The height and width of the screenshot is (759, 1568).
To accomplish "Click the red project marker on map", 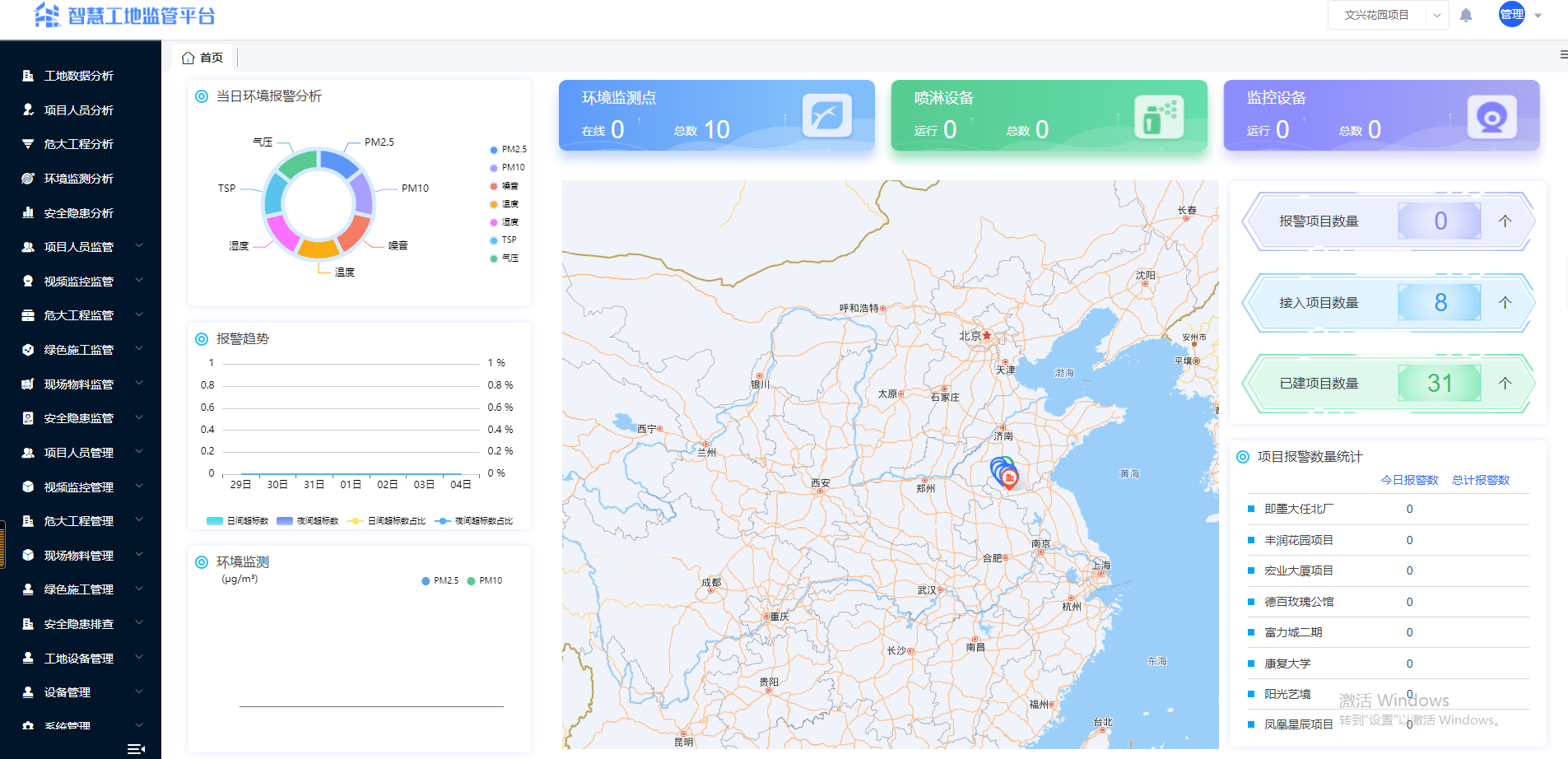I will [1009, 477].
